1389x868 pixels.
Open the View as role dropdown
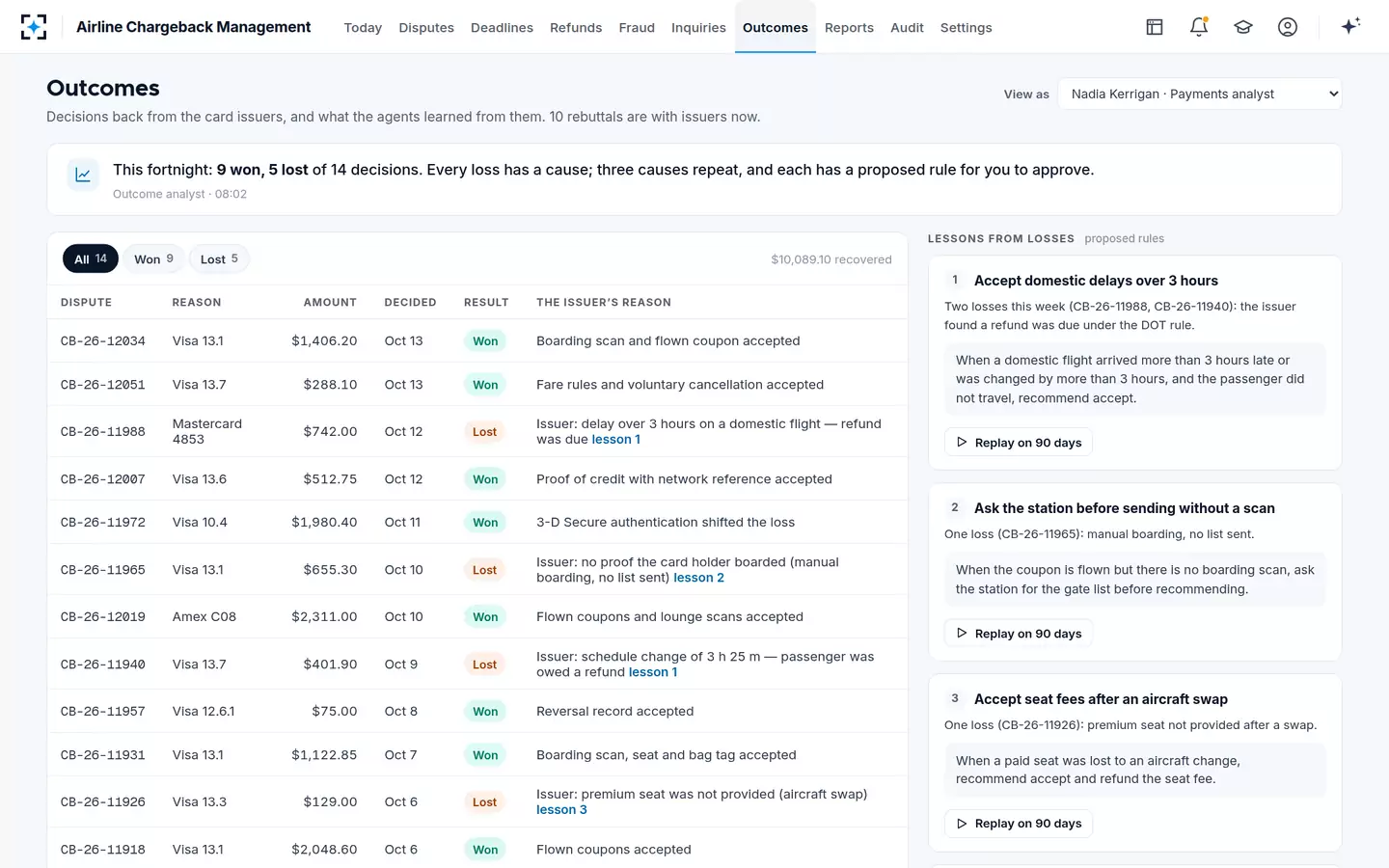(1200, 94)
